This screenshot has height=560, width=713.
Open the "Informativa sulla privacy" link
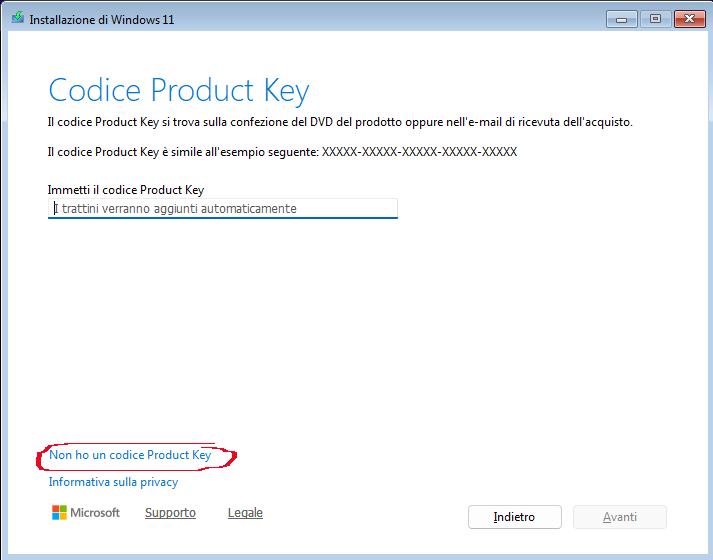[x=113, y=482]
